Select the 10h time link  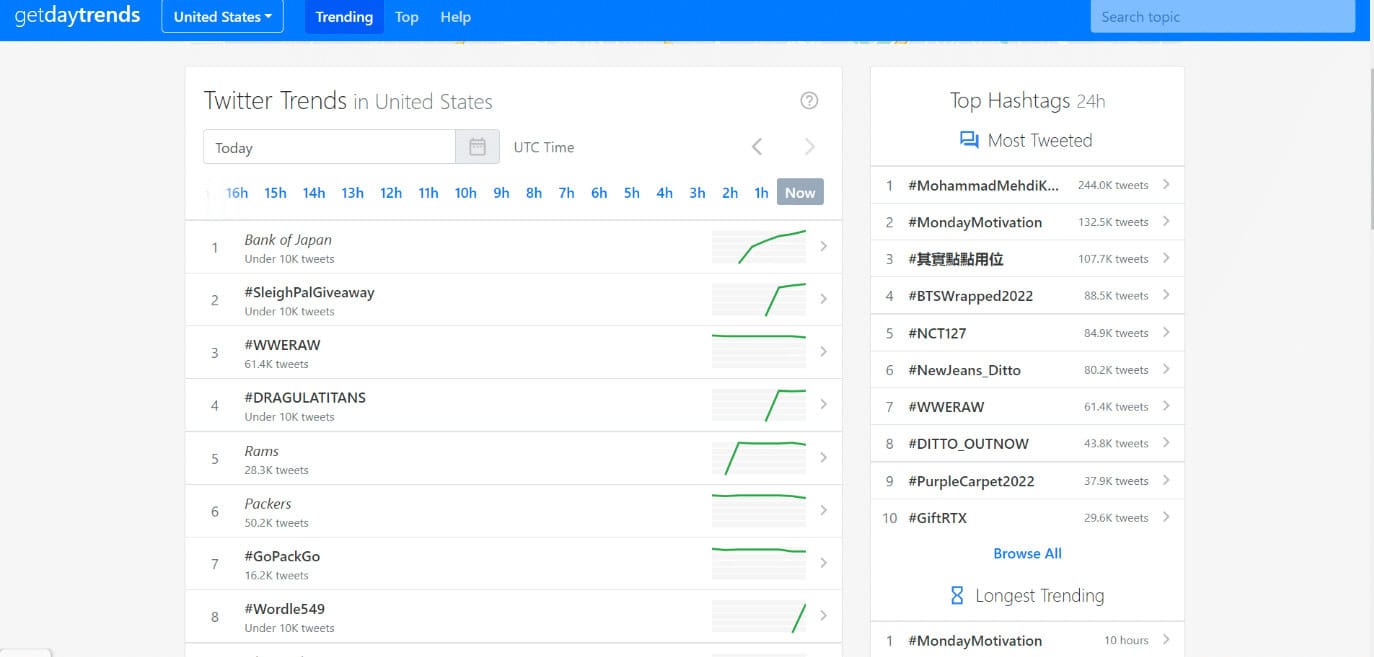coord(465,193)
